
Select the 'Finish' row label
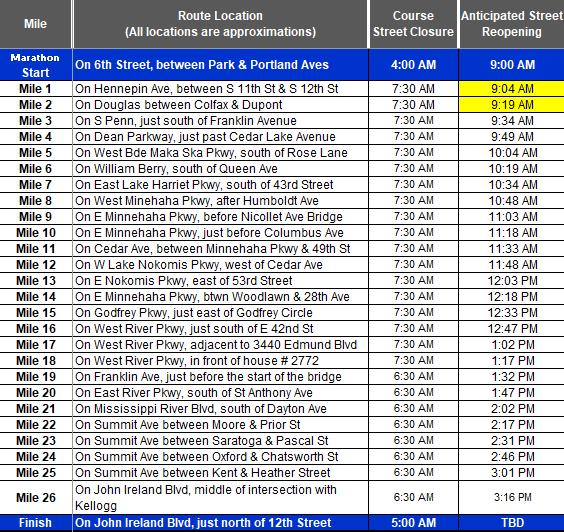35,523
